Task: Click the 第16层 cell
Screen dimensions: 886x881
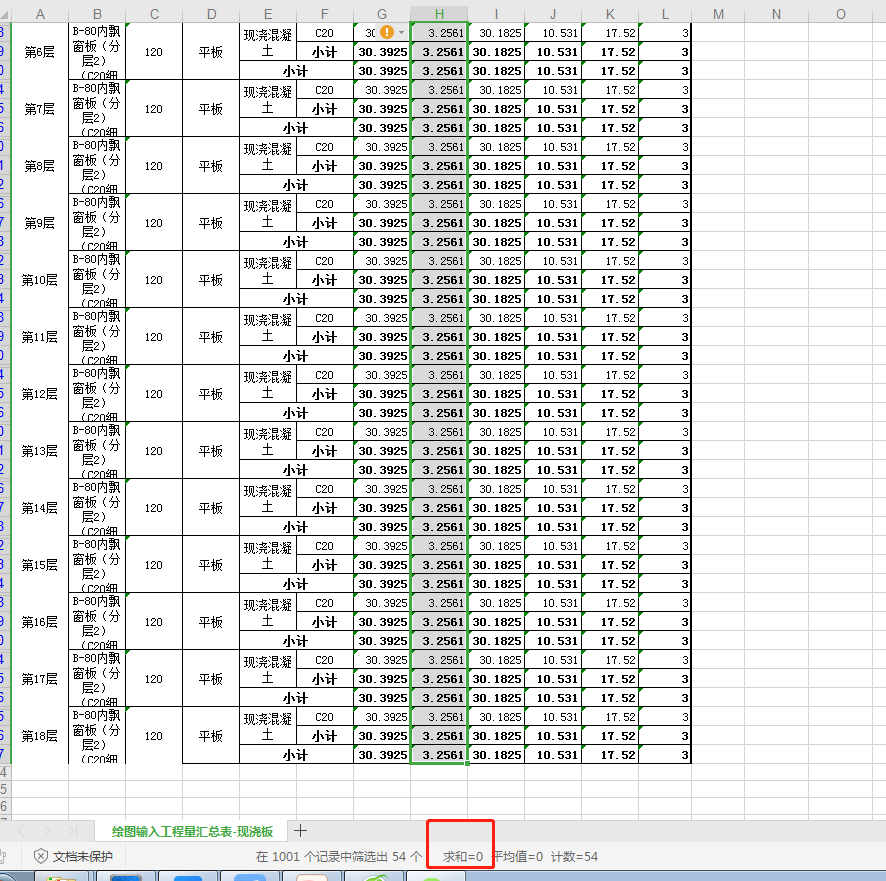Action: click(x=40, y=622)
